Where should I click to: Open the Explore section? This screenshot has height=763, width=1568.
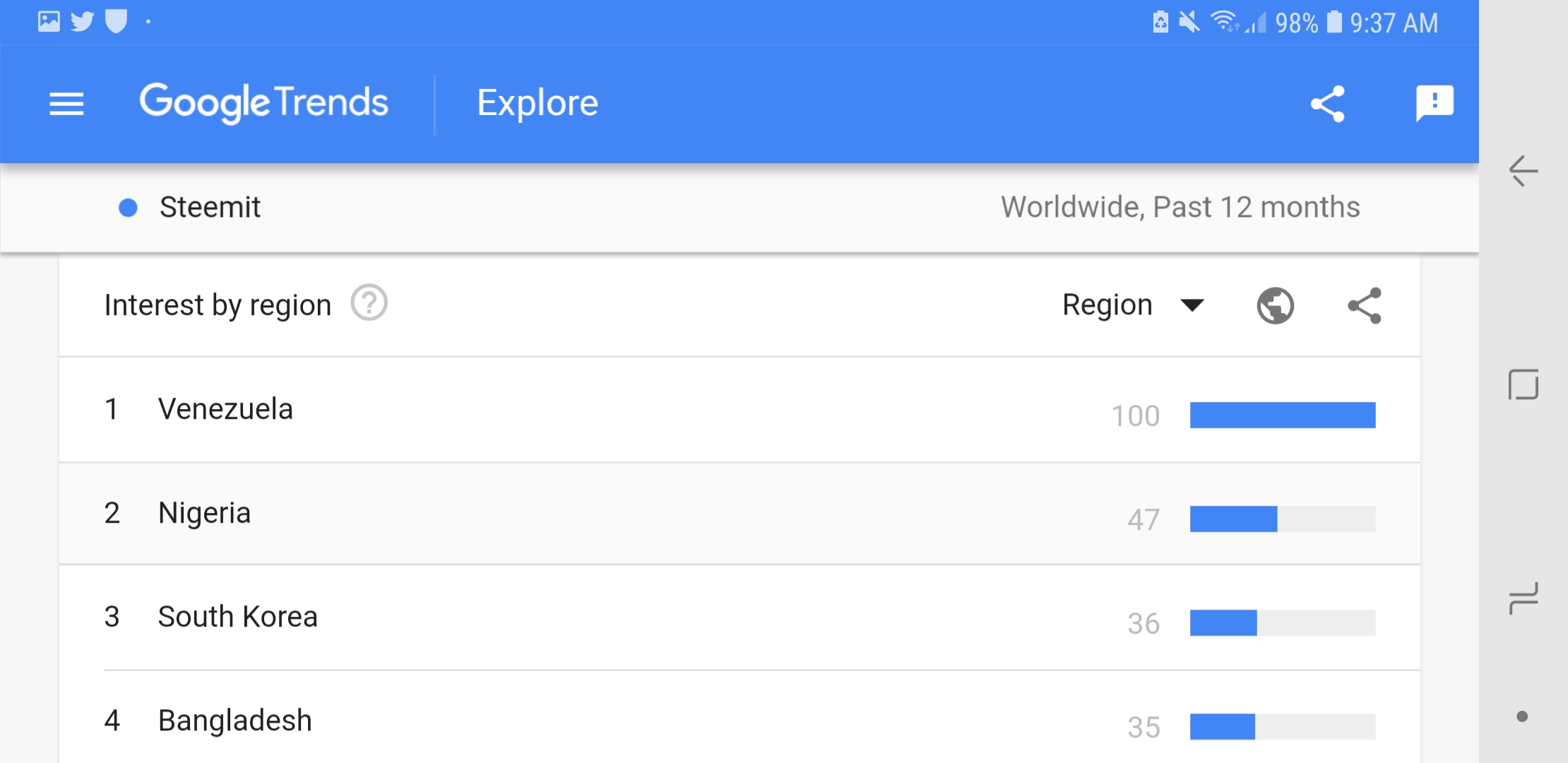click(537, 103)
